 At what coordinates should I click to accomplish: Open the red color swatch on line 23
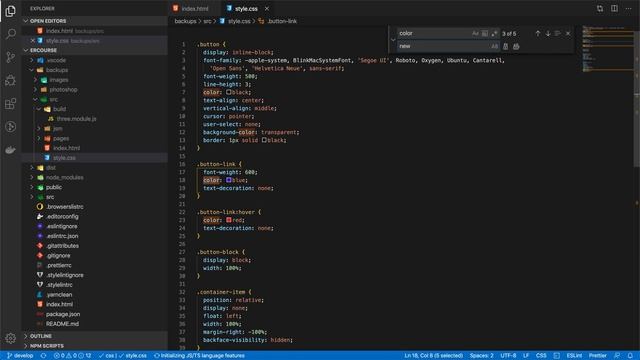point(229,220)
